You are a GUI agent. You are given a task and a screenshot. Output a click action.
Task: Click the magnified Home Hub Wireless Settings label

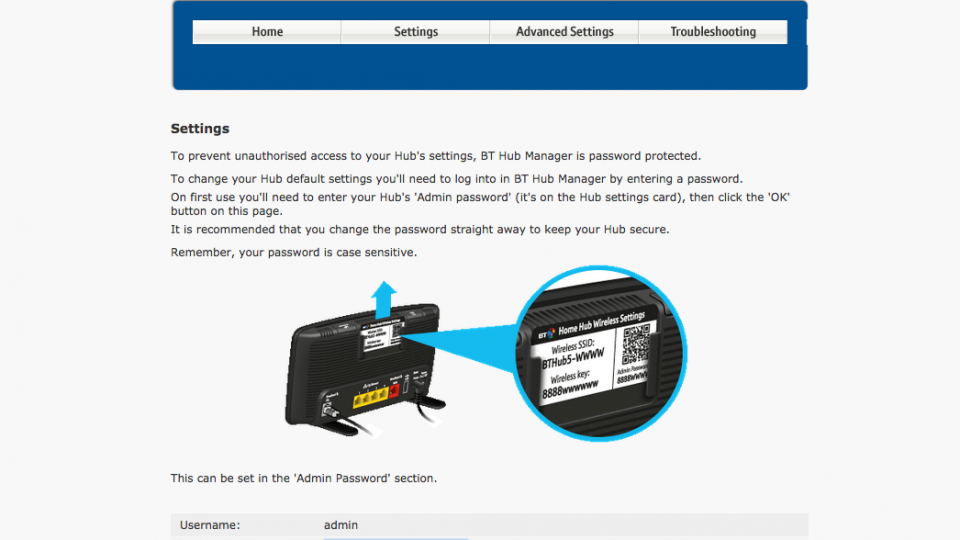tap(599, 354)
